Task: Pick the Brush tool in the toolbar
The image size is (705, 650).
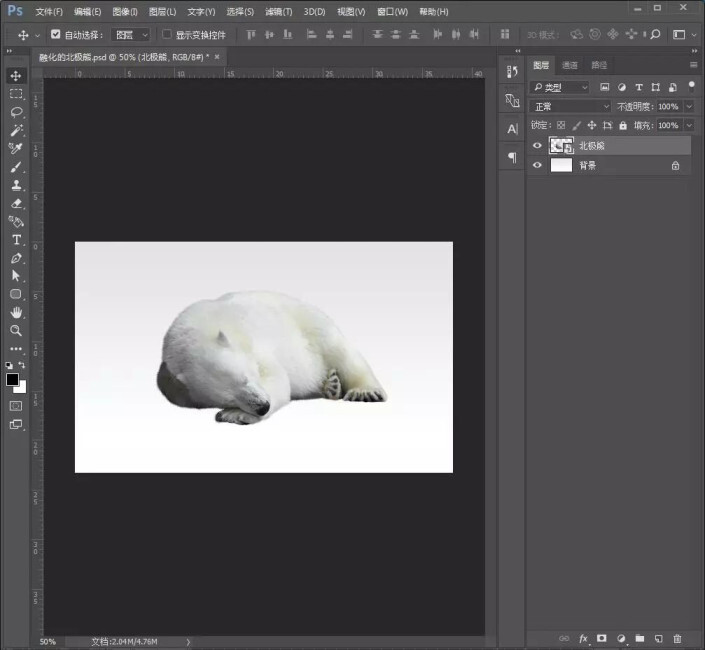Action: click(16, 167)
